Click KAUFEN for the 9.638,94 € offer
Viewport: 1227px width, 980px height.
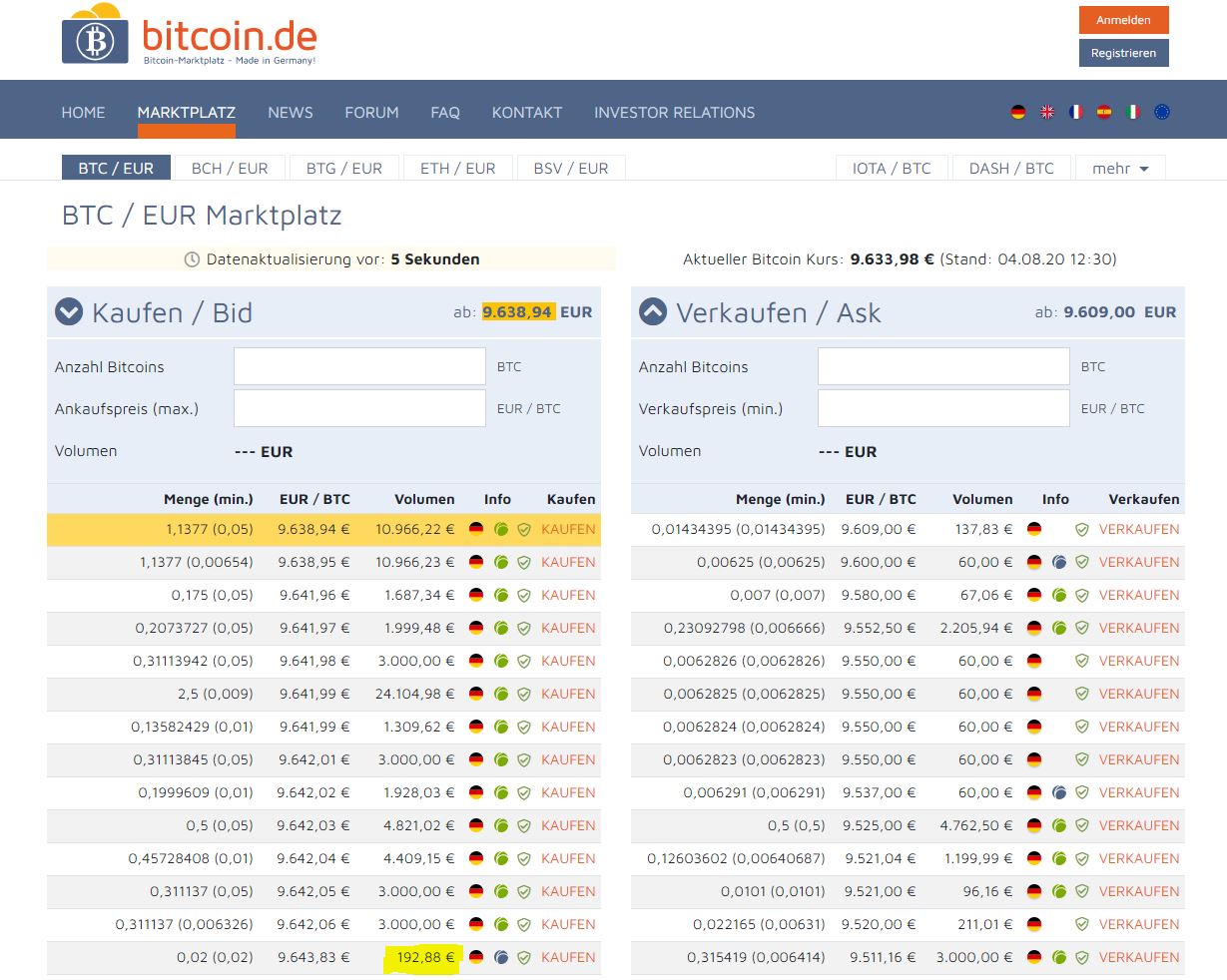568,529
